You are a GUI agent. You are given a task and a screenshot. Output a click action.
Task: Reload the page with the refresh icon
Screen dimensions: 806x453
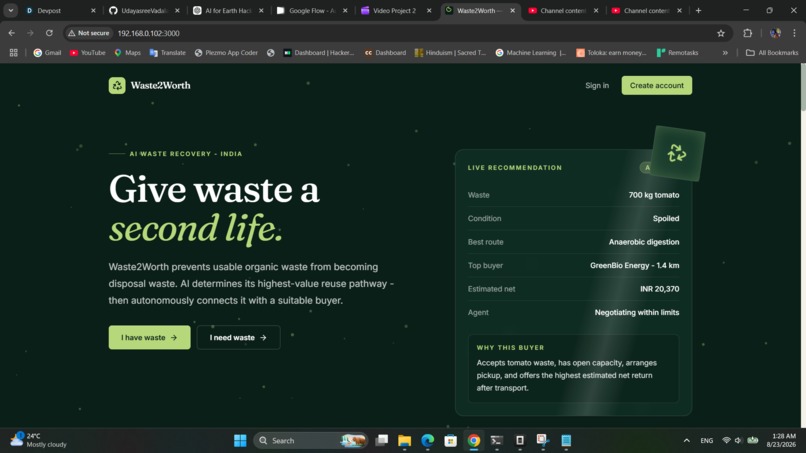(x=49, y=33)
